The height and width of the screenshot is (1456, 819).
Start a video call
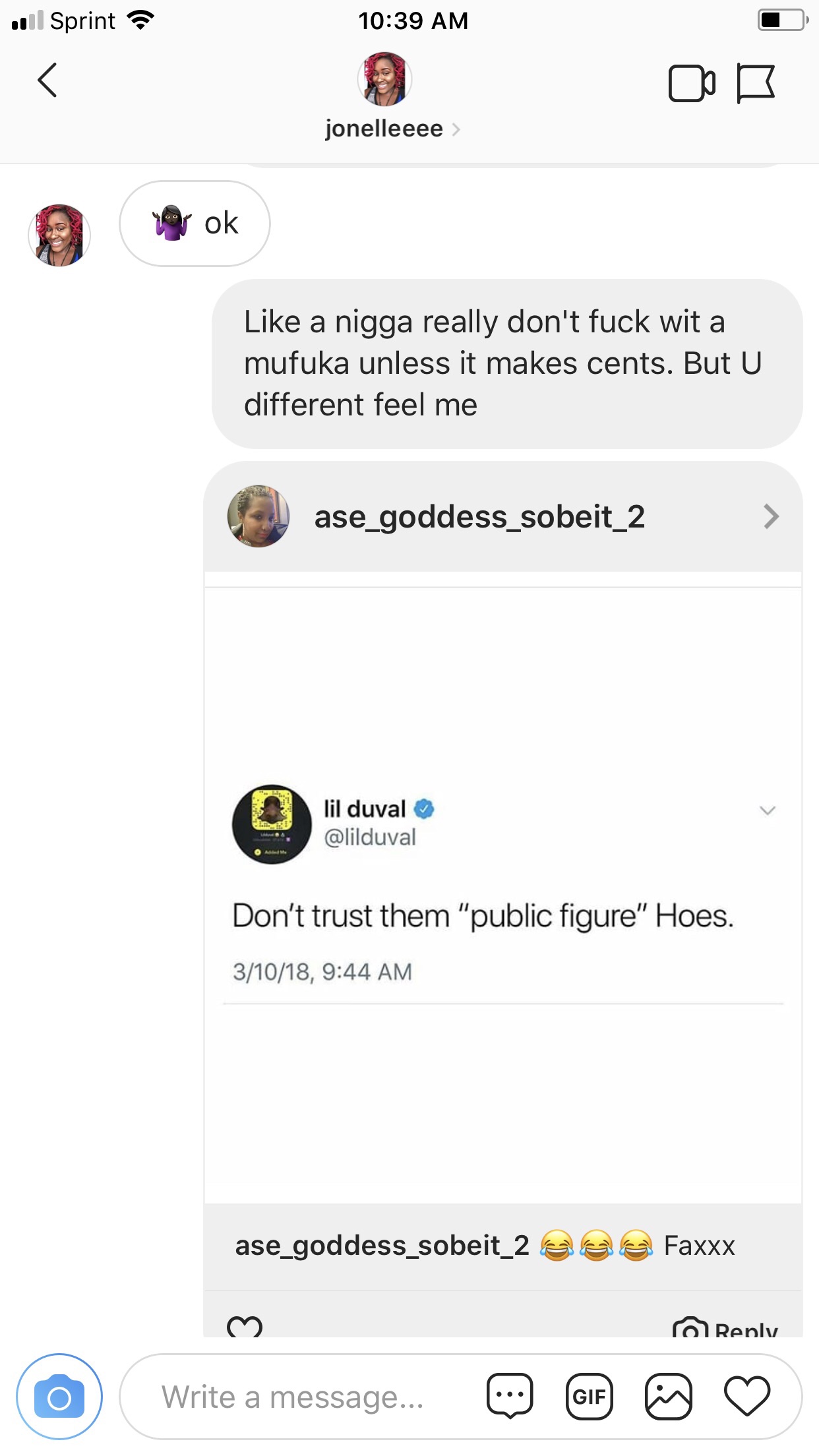click(x=691, y=84)
